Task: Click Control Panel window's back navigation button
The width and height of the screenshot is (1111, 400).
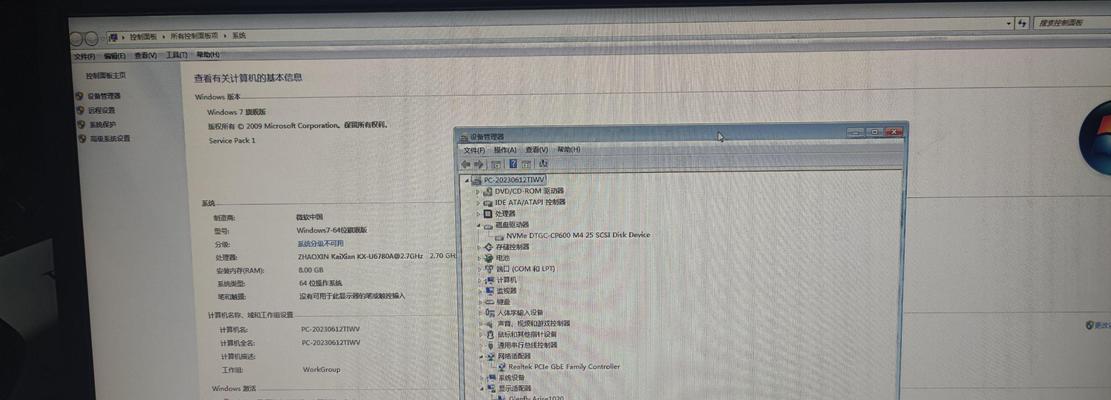Action: [x=78, y=39]
